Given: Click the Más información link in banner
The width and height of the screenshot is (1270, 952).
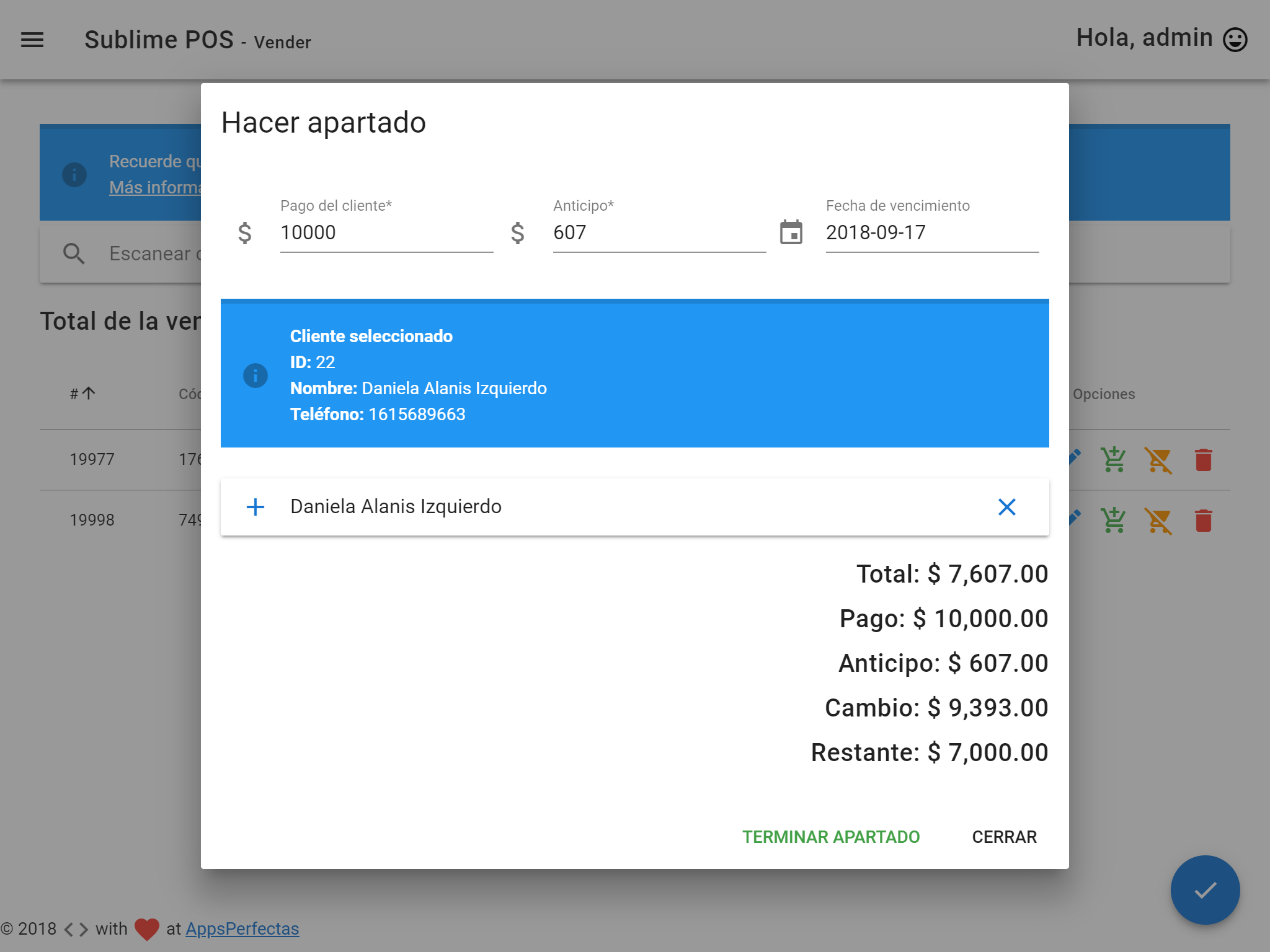Looking at the screenshot, I should 155,187.
